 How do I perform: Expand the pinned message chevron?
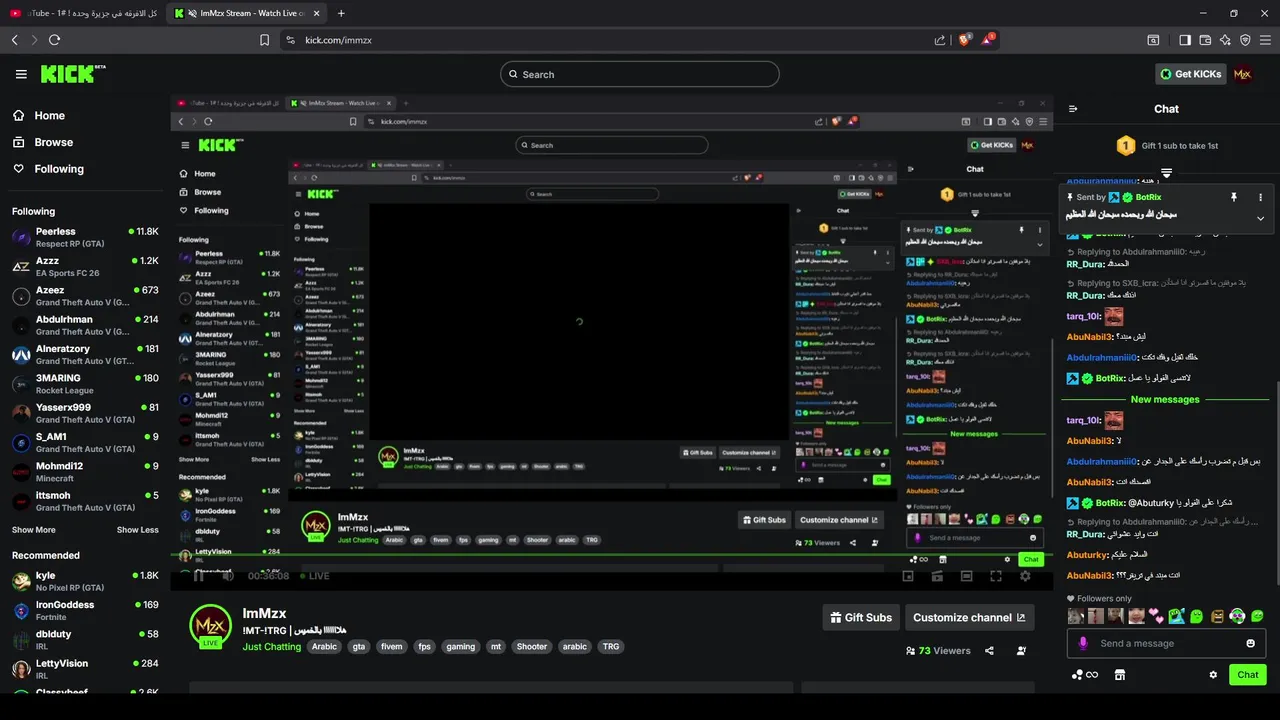[x=1260, y=218]
